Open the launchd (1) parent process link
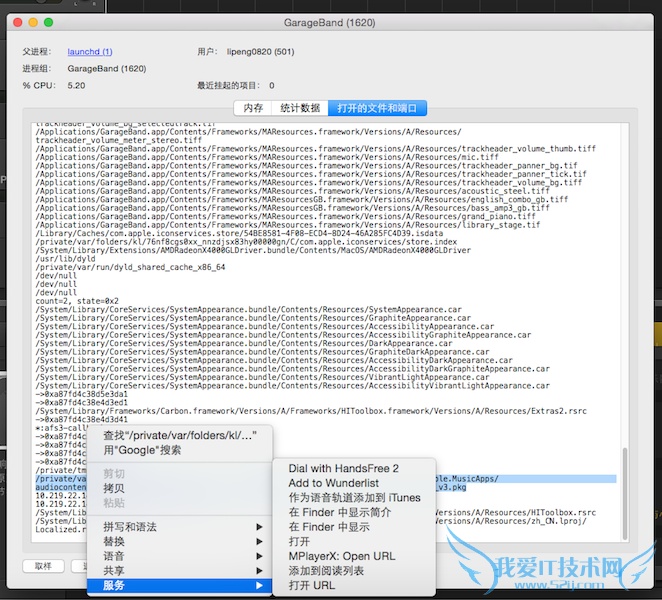The height and width of the screenshot is (600, 662). (90, 51)
